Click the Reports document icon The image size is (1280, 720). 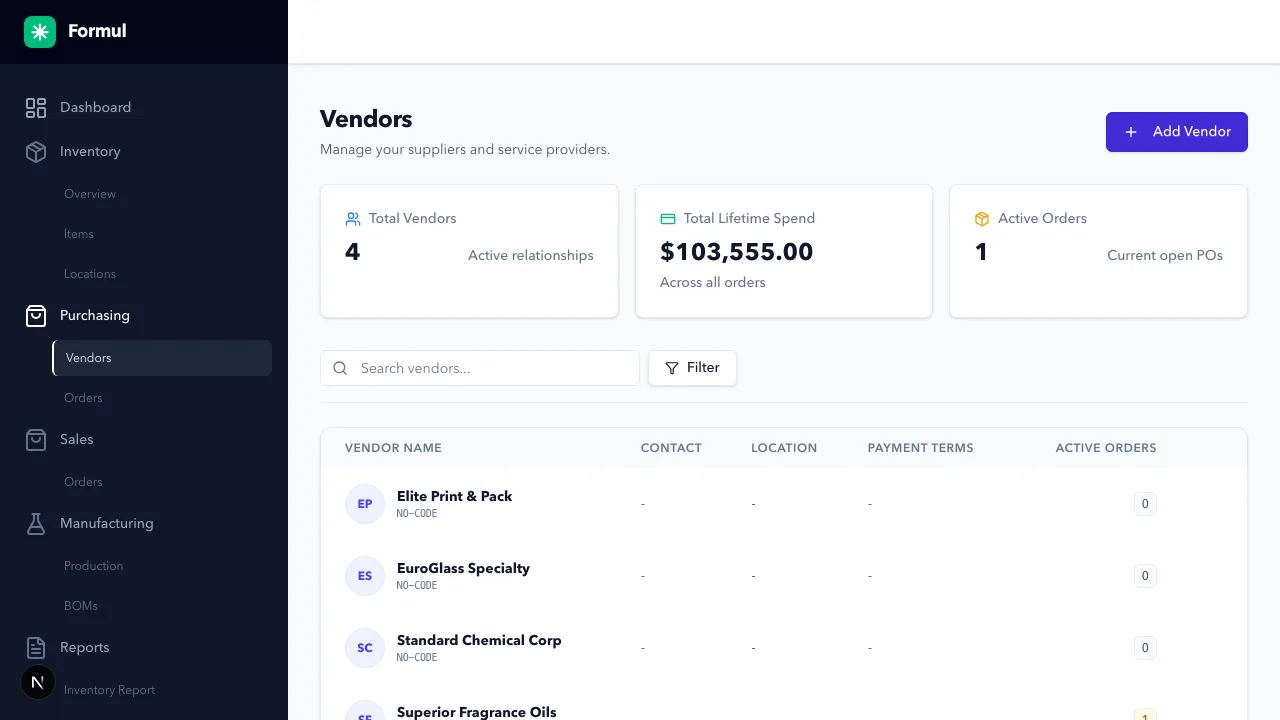pos(36,648)
